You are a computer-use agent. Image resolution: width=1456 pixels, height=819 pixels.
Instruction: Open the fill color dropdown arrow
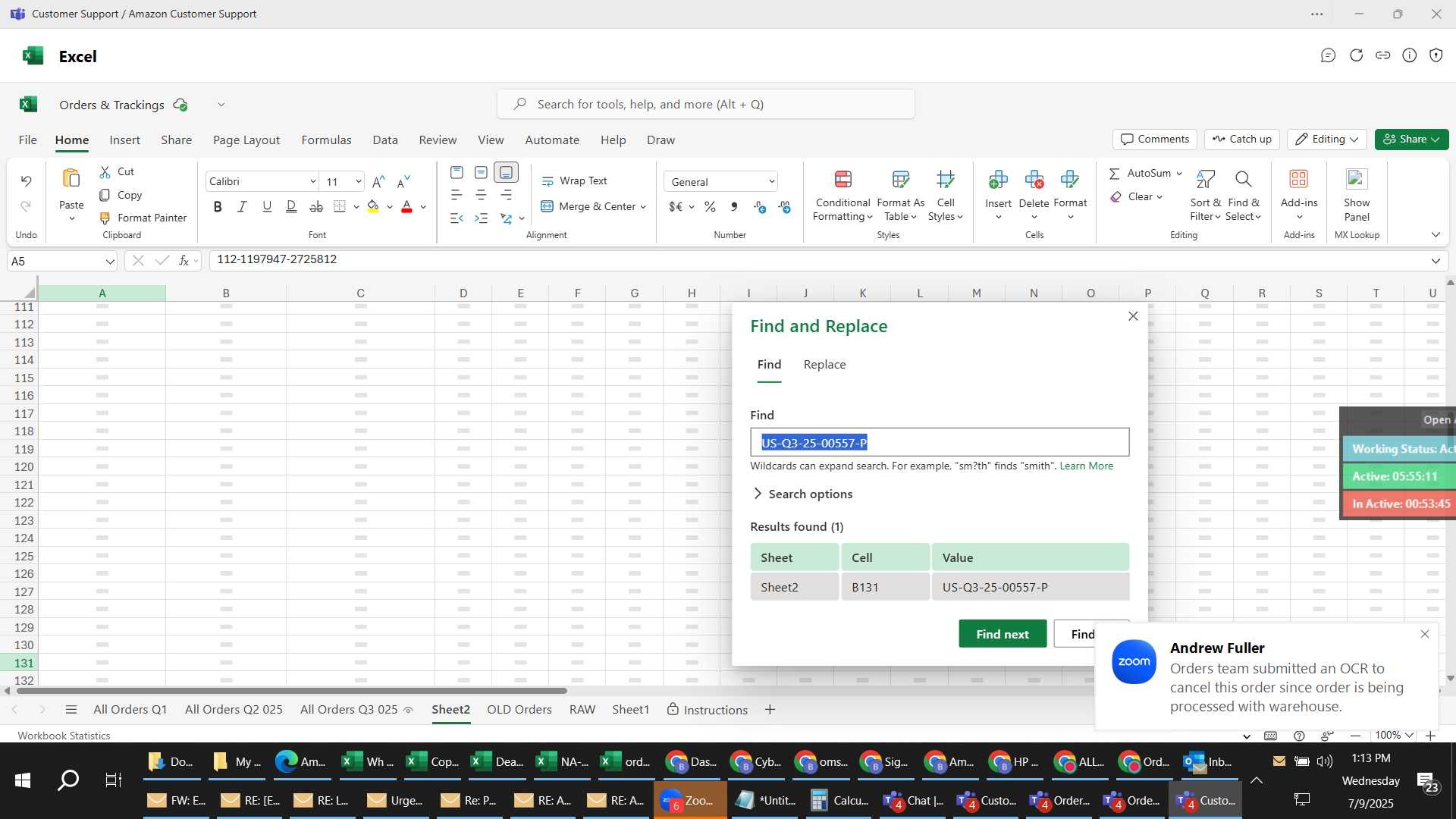(390, 207)
